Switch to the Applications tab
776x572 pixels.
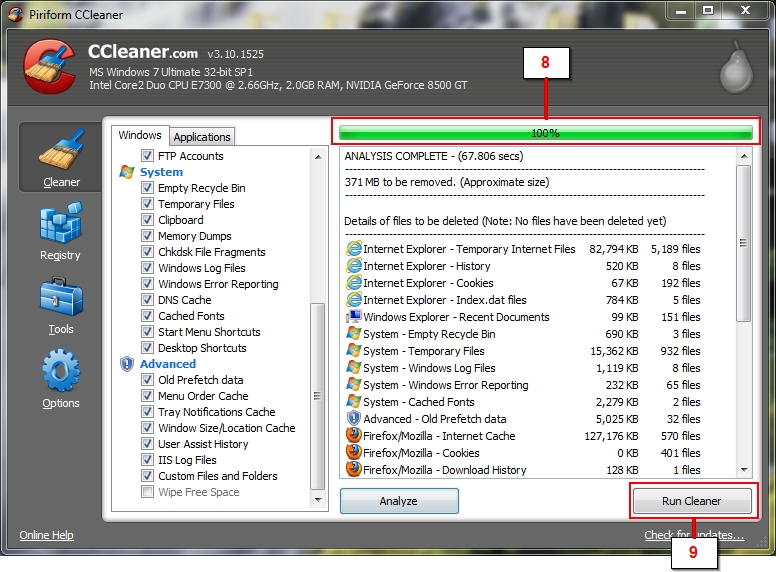pyautogui.click(x=202, y=137)
